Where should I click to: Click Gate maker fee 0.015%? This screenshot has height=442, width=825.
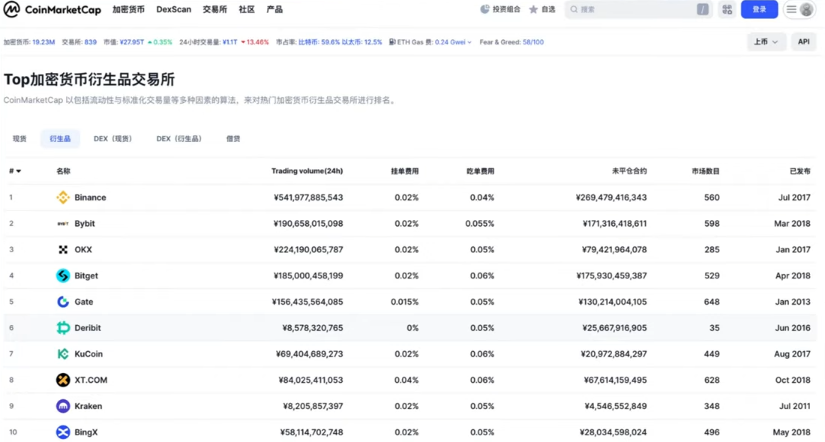[405, 302]
